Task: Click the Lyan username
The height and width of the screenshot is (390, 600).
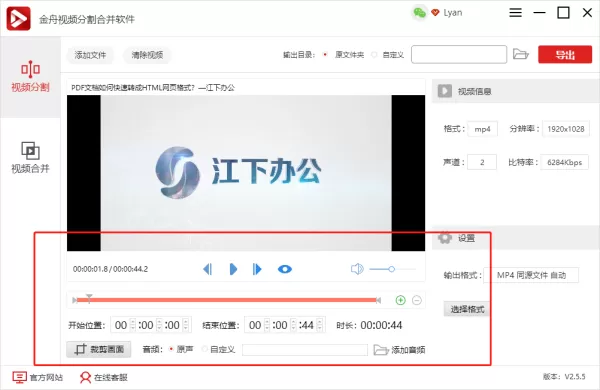Action: [x=453, y=13]
